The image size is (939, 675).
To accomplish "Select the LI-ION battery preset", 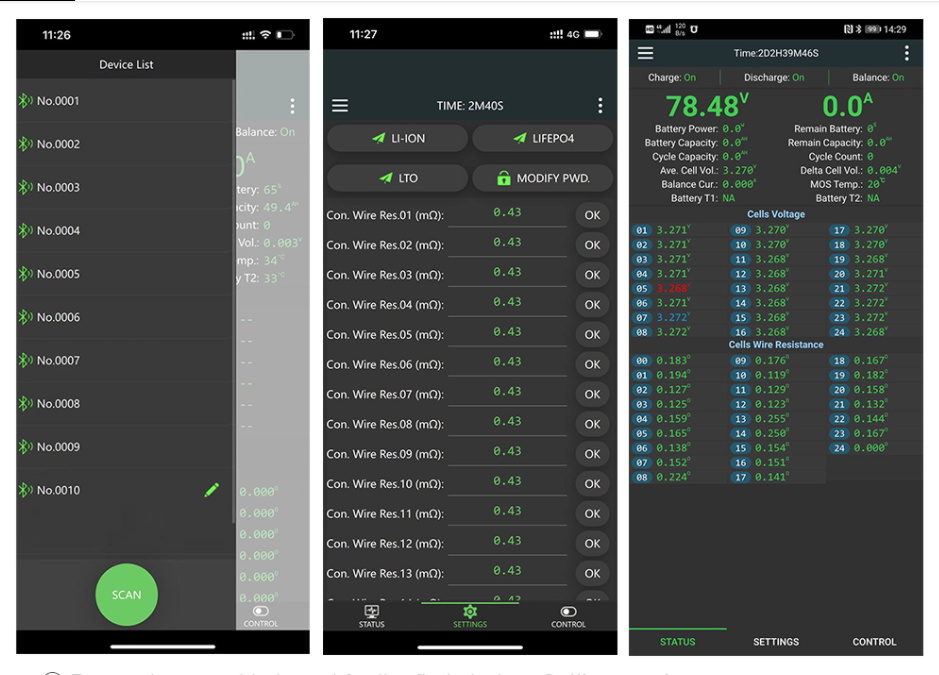I will click(x=397, y=139).
